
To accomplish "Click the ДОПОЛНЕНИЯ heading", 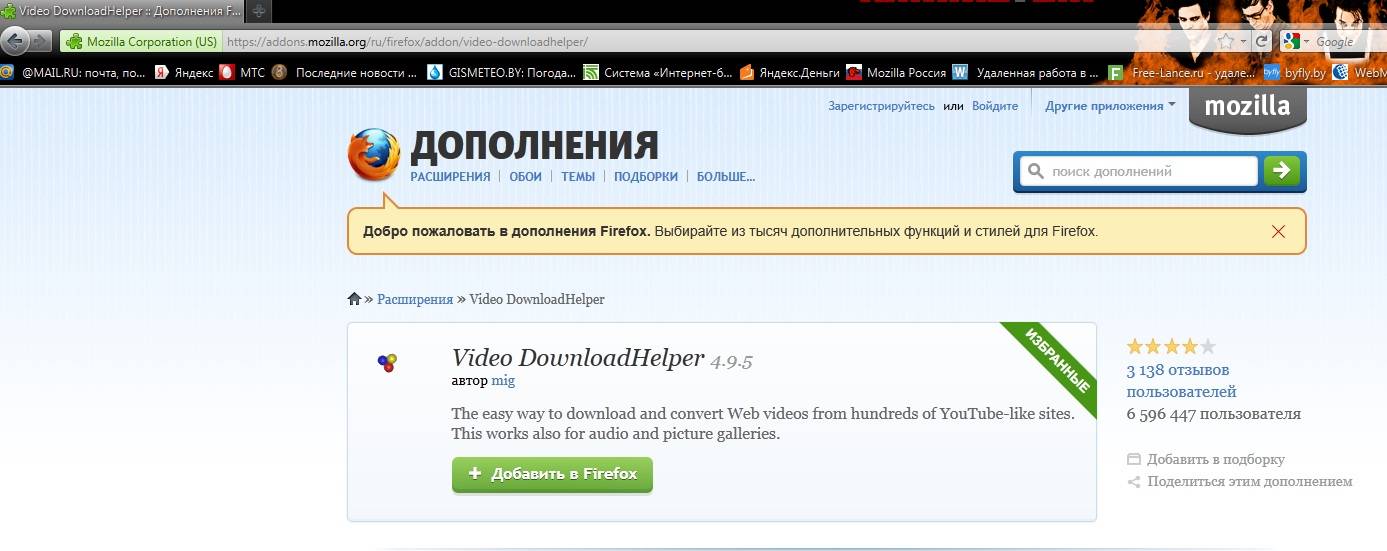I will coord(534,146).
